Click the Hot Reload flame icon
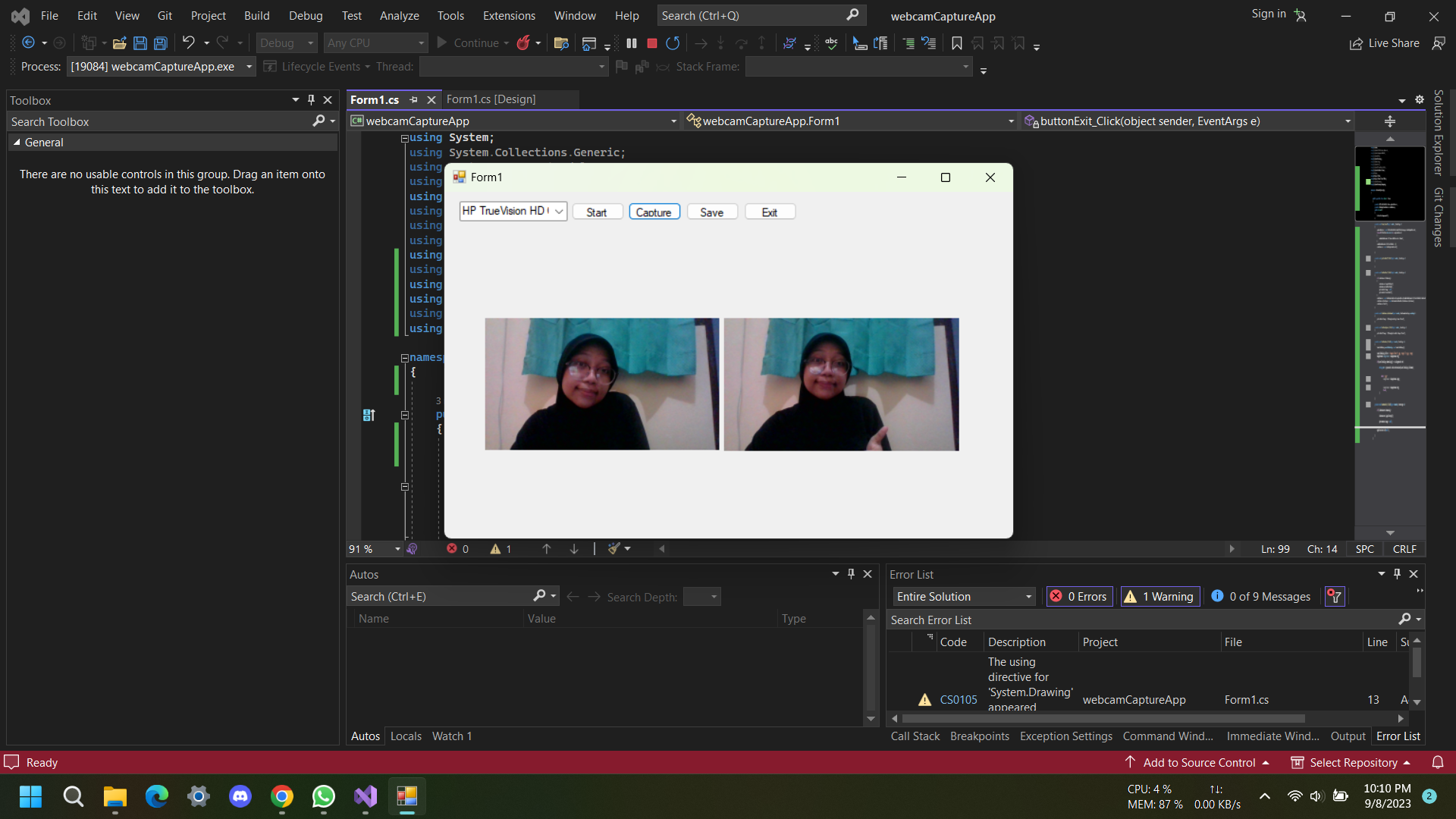This screenshot has height=819, width=1456. [523, 43]
